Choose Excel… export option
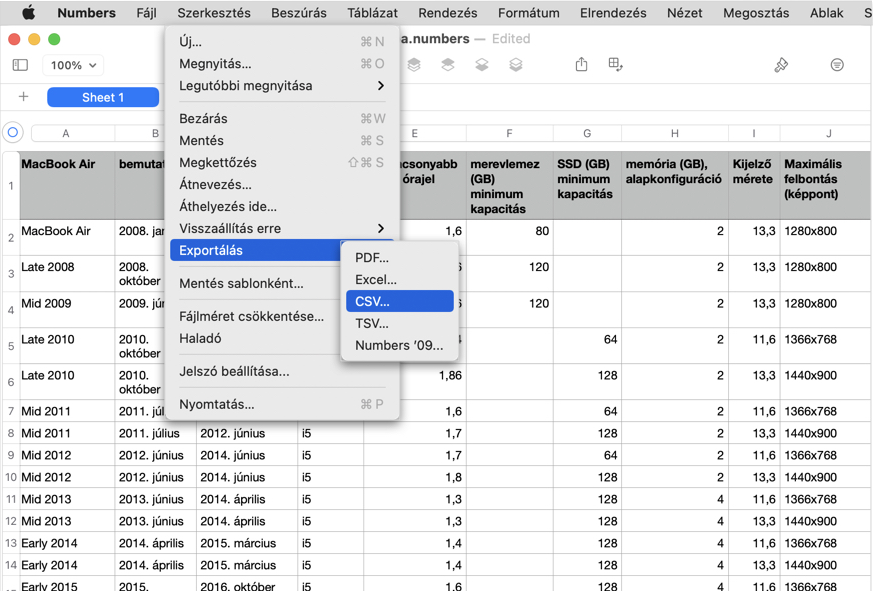The width and height of the screenshot is (873, 591). (400, 280)
